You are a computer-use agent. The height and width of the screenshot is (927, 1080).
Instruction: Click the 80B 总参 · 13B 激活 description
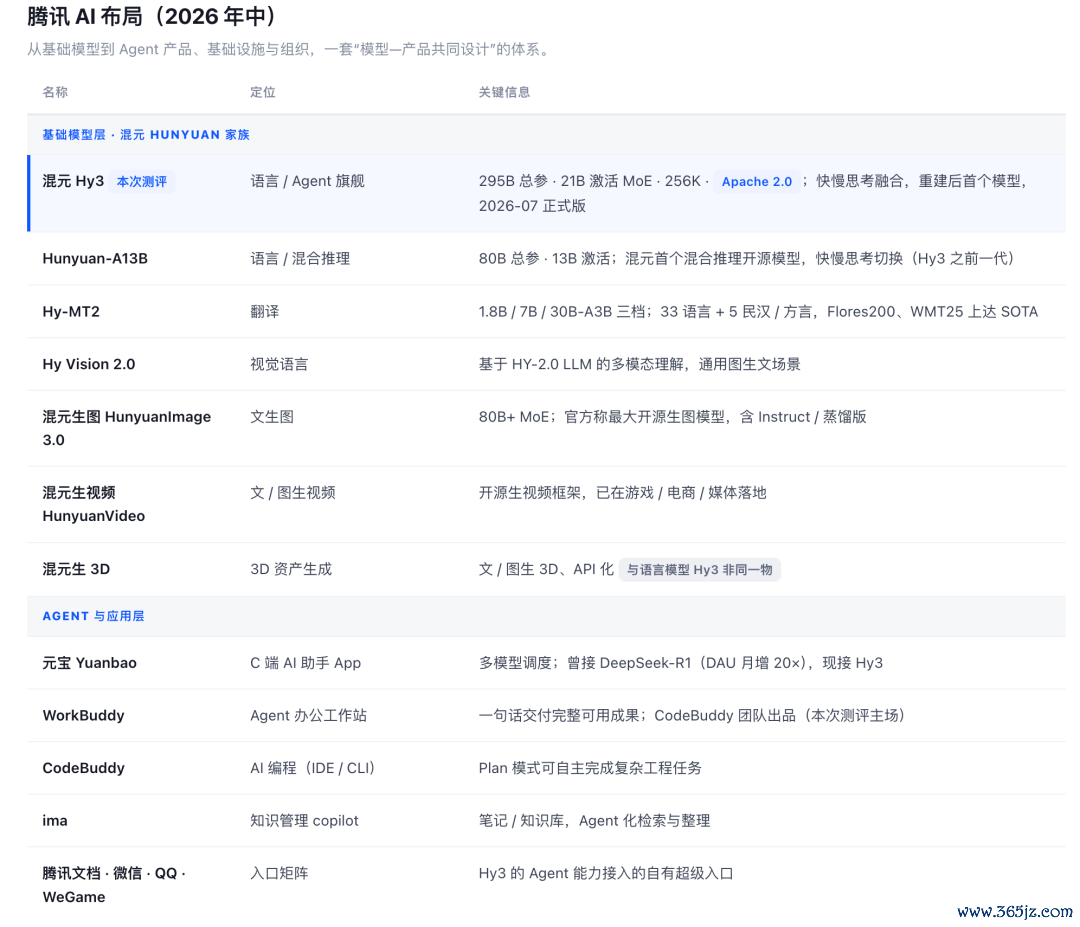(747, 258)
